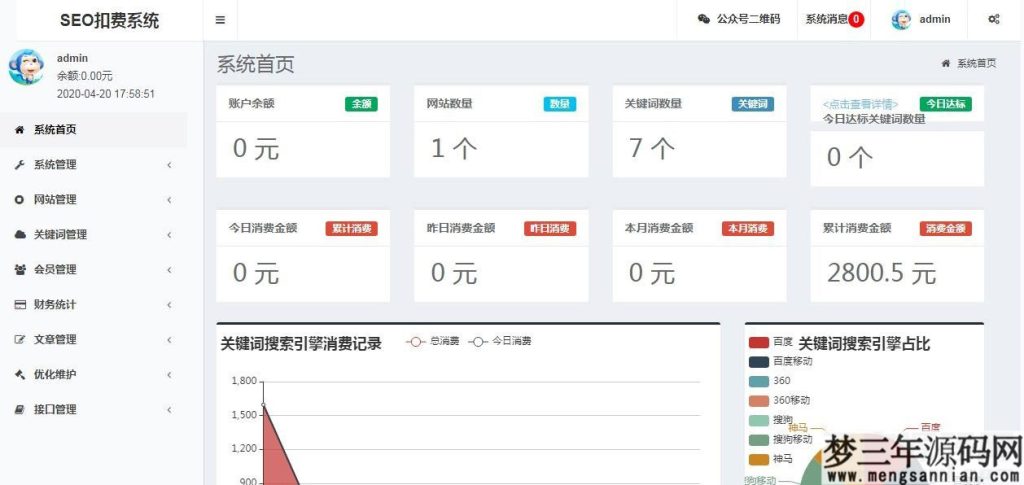This screenshot has width=1024, height=485.
Task: Expand the 系统管理 chevron
Action: click(169, 165)
